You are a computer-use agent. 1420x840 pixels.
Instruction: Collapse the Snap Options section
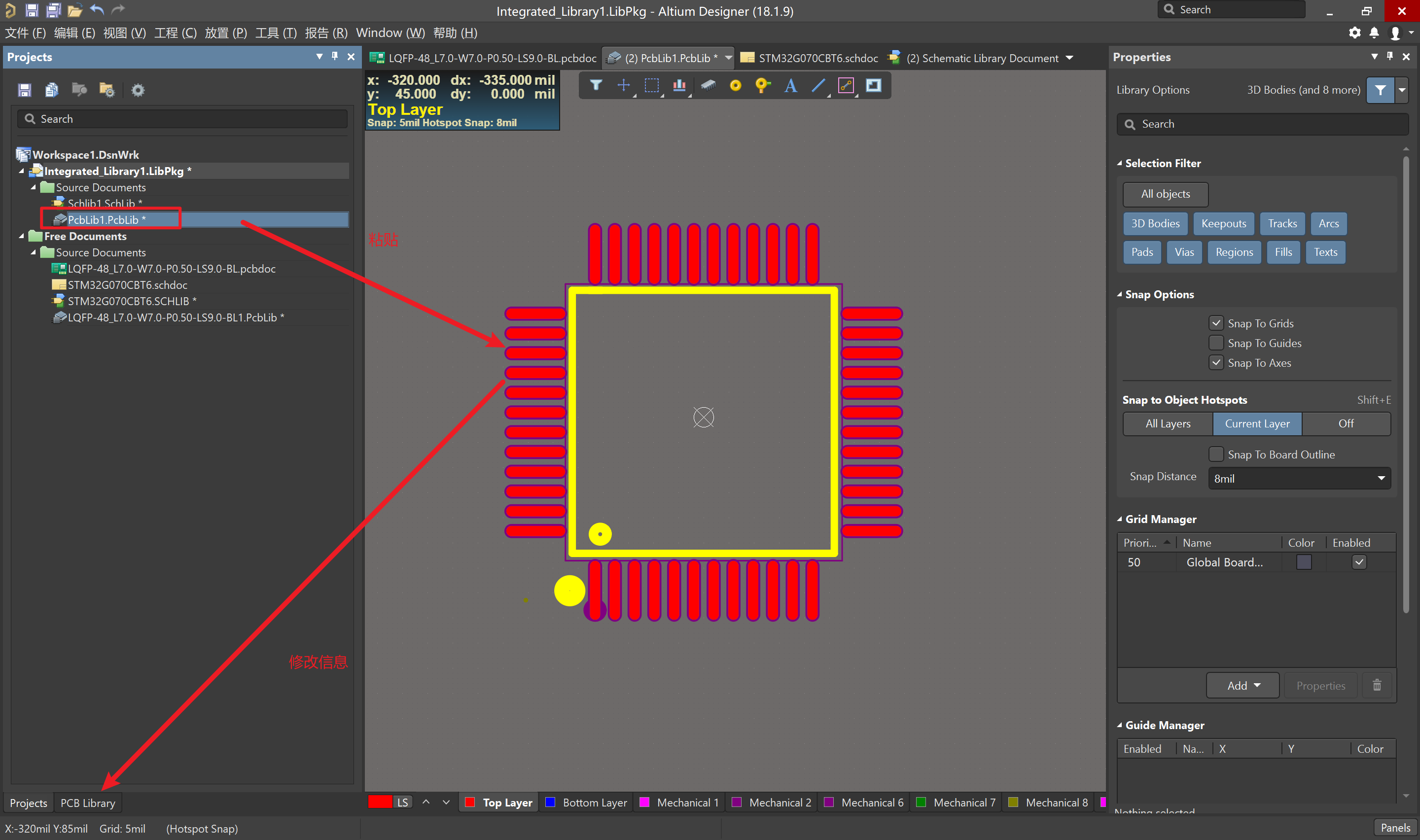click(1119, 294)
